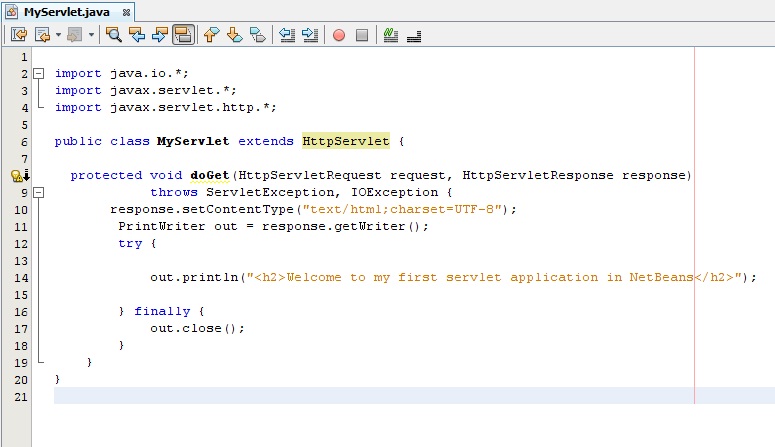The width and height of the screenshot is (775, 447).
Task: Select the MyServlet.java tab
Action: [67, 12]
